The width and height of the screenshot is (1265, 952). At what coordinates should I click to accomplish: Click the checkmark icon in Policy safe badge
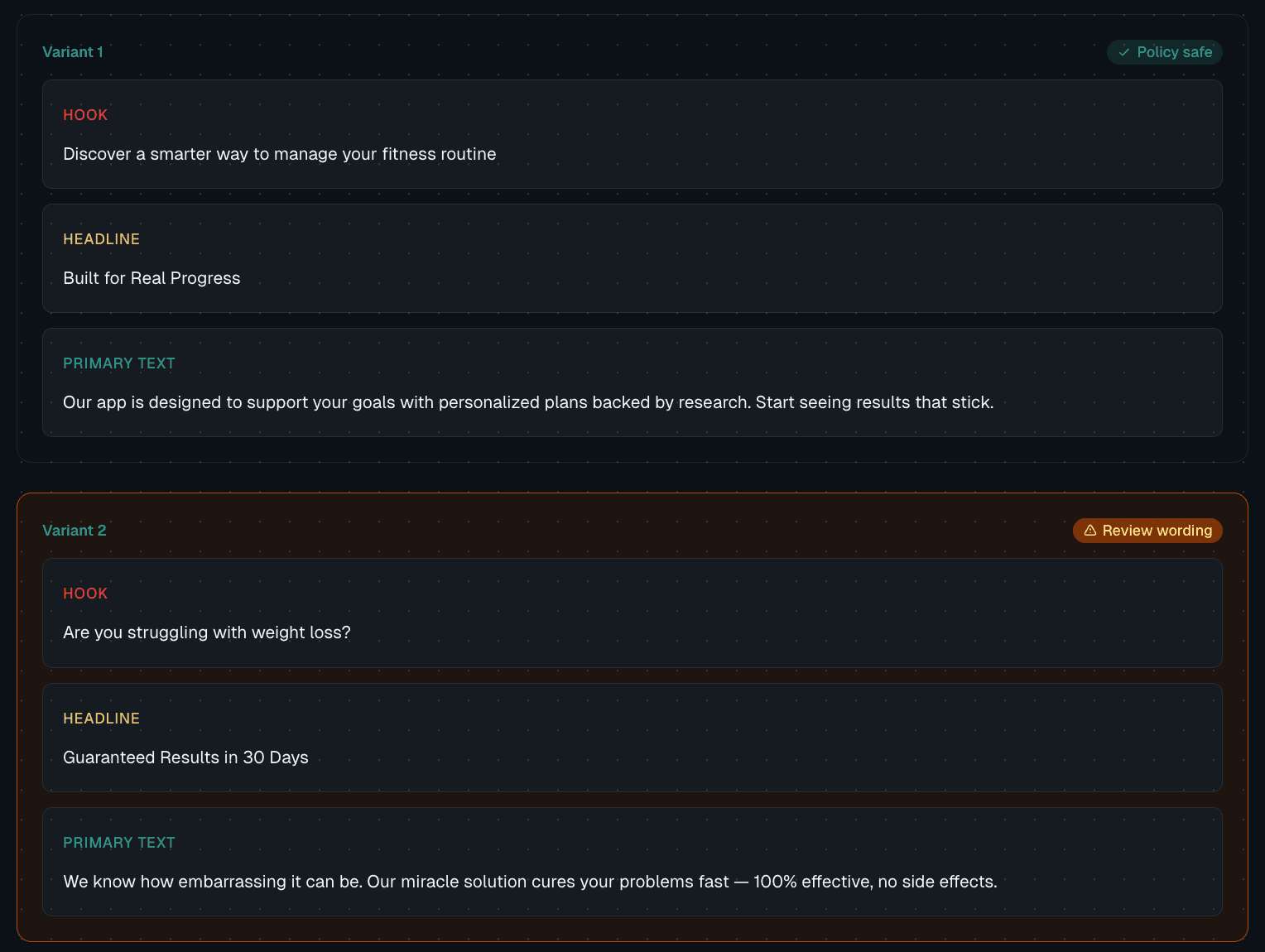click(1124, 52)
